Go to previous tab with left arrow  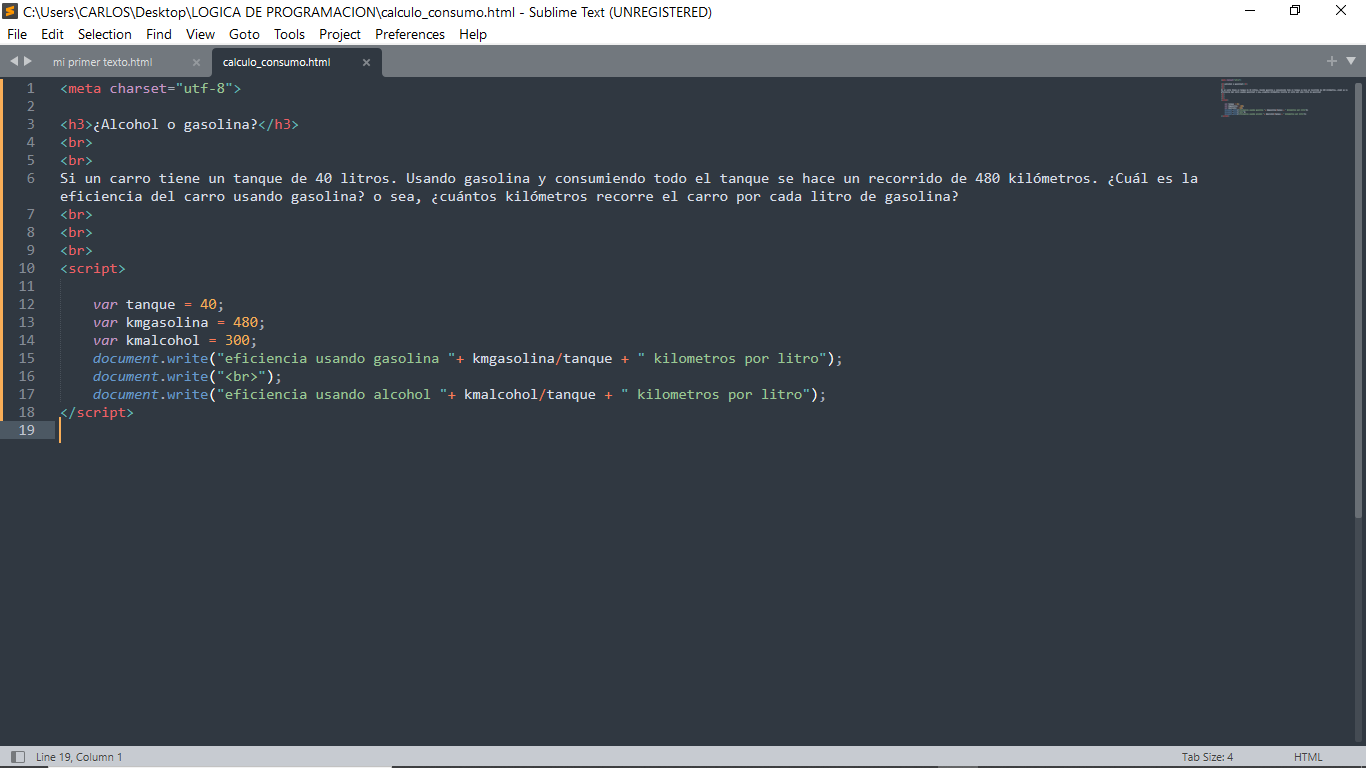tap(14, 61)
